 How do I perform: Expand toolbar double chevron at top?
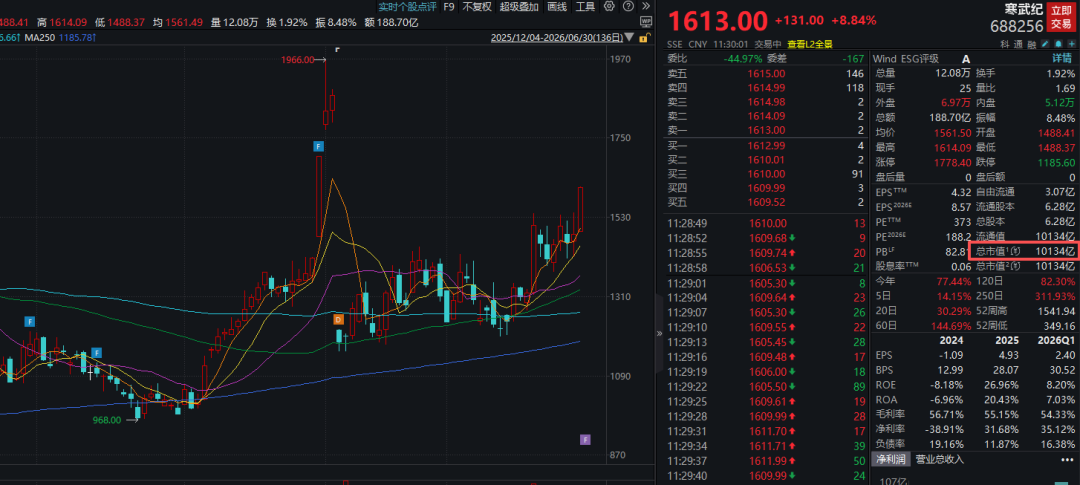pyautogui.click(x=646, y=6)
